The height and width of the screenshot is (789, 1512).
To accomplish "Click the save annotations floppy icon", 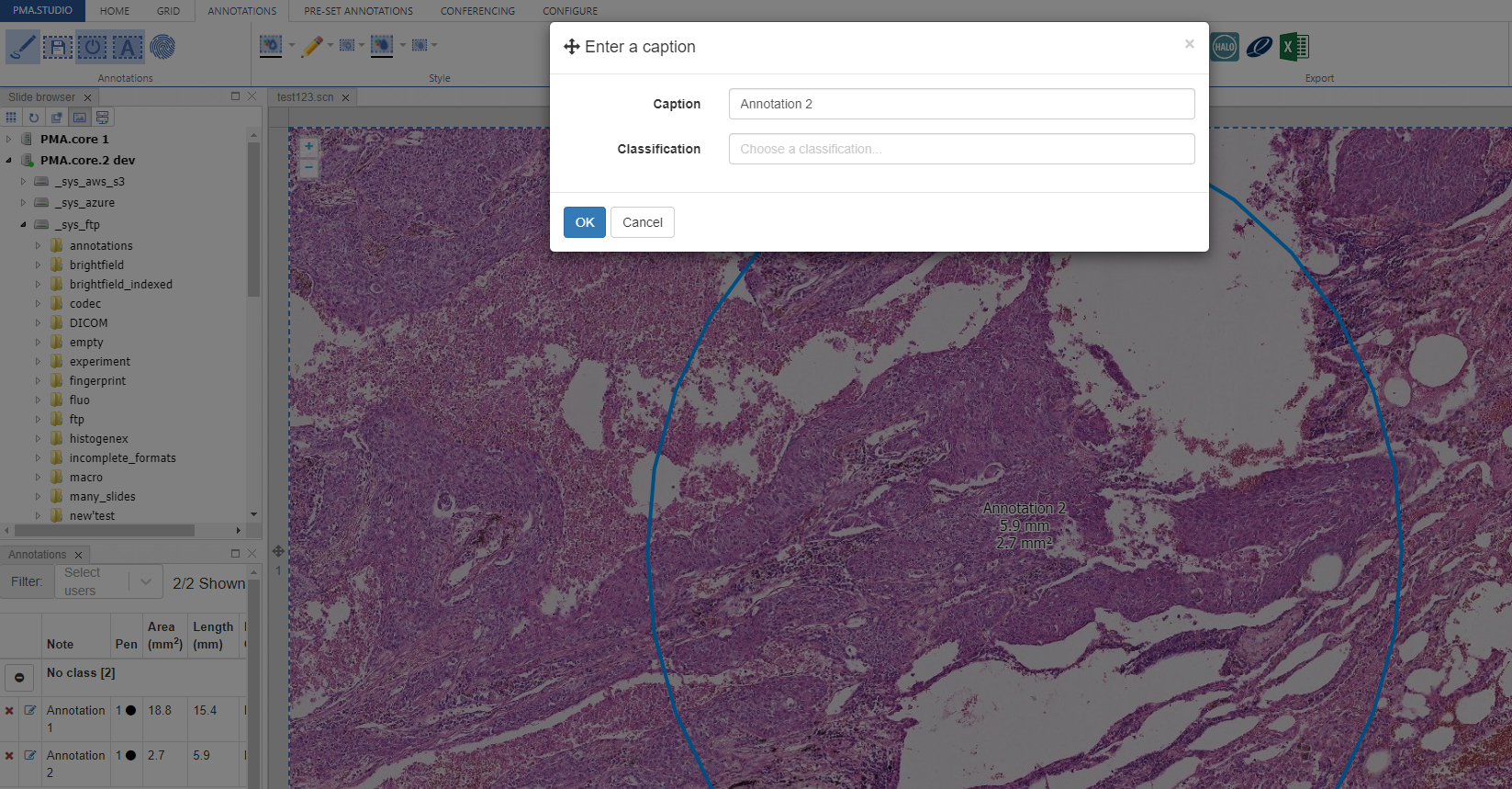I will coord(57,47).
